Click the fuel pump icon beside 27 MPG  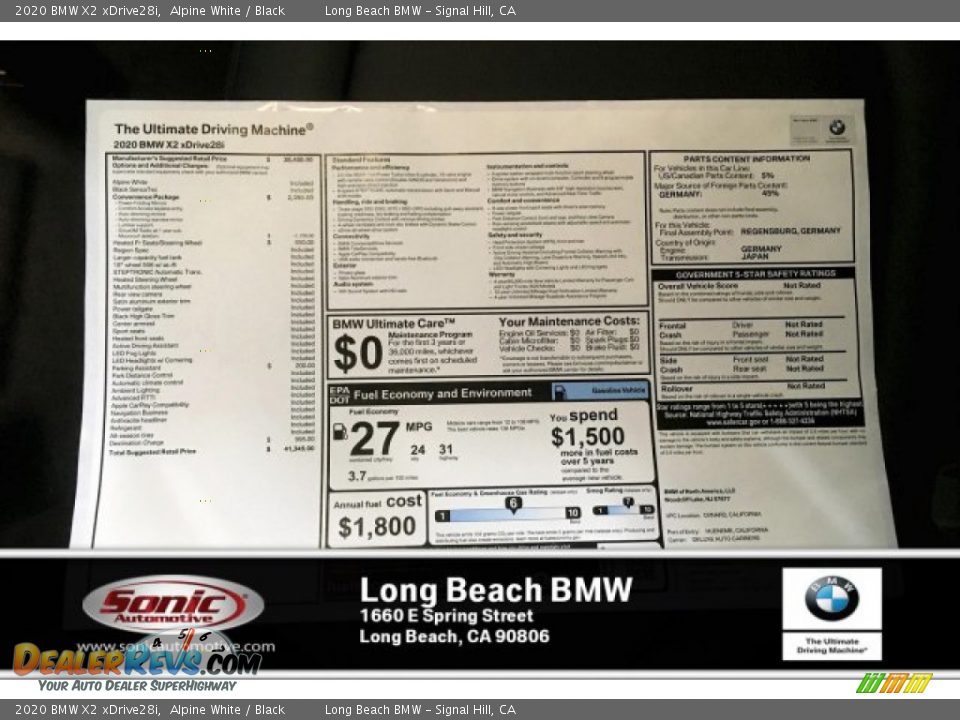339,432
